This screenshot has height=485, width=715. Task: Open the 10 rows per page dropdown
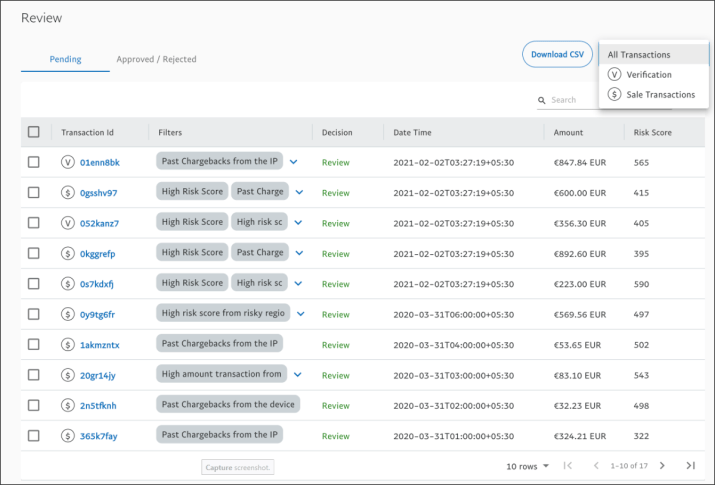coord(527,466)
